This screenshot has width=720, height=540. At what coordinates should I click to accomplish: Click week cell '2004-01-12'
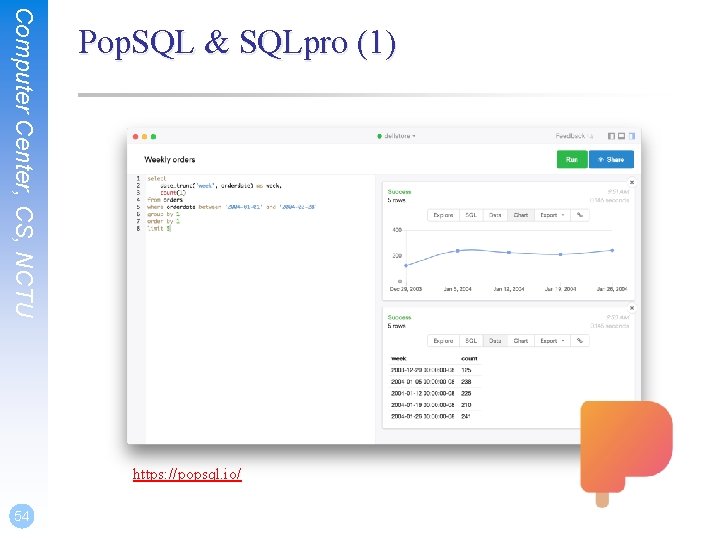[x=422, y=393]
